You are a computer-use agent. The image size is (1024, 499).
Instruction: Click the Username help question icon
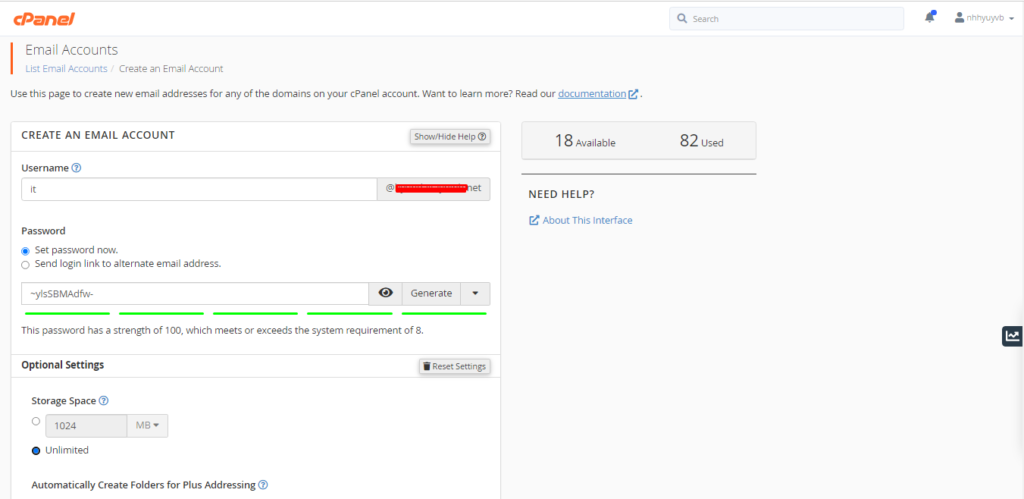coord(76,168)
